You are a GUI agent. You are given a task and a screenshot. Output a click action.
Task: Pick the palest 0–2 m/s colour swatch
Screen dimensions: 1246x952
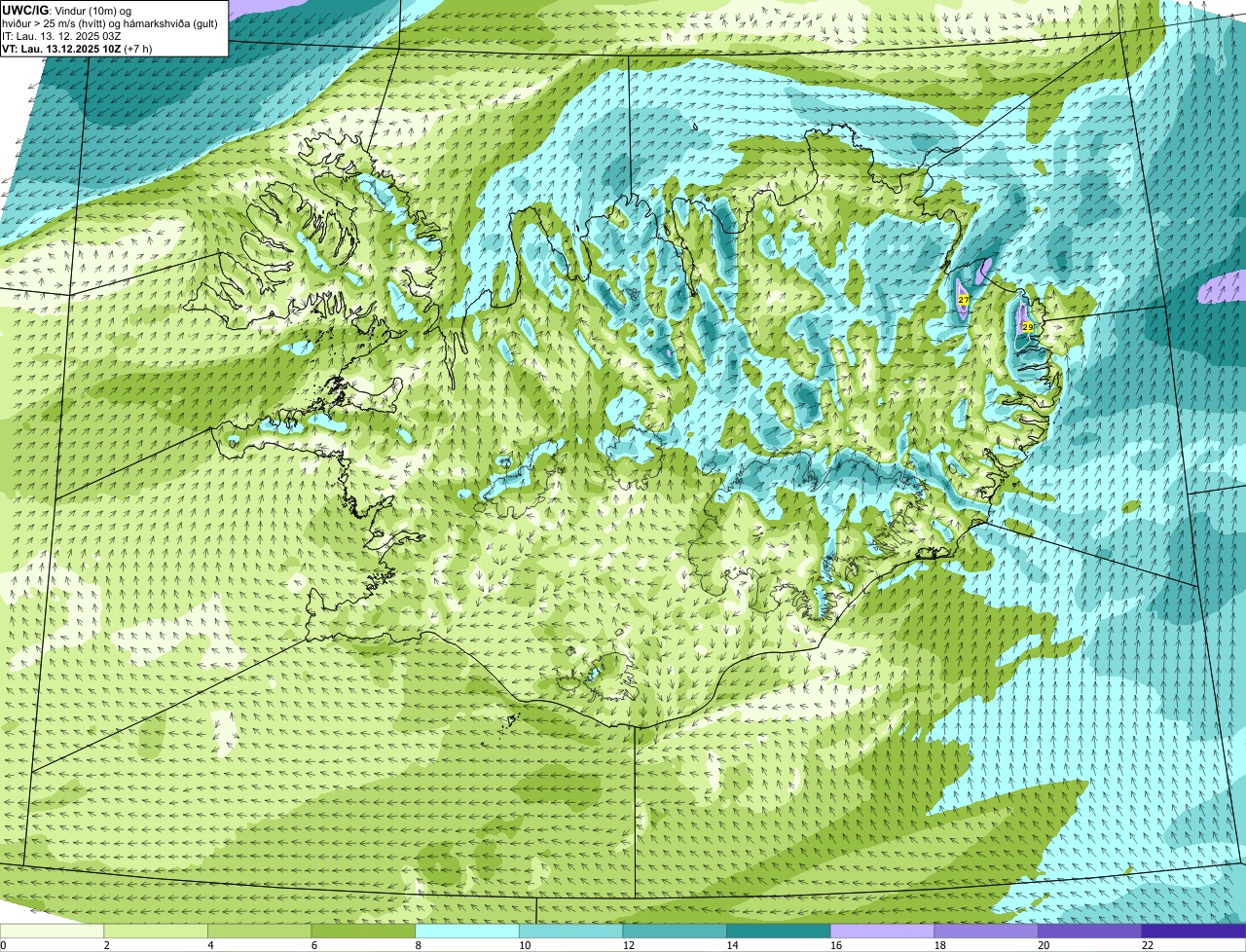point(52,931)
